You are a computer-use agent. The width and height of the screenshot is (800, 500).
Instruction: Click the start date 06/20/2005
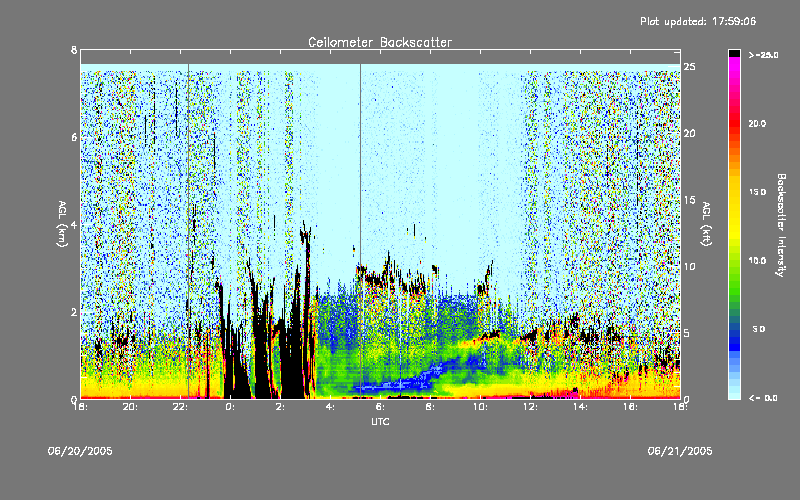(80, 451)
